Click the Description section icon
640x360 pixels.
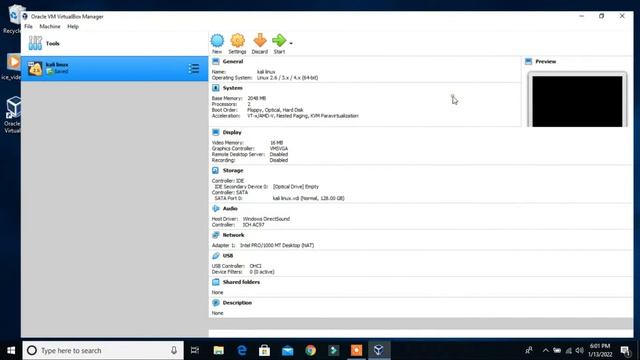(x=216, y=303)
